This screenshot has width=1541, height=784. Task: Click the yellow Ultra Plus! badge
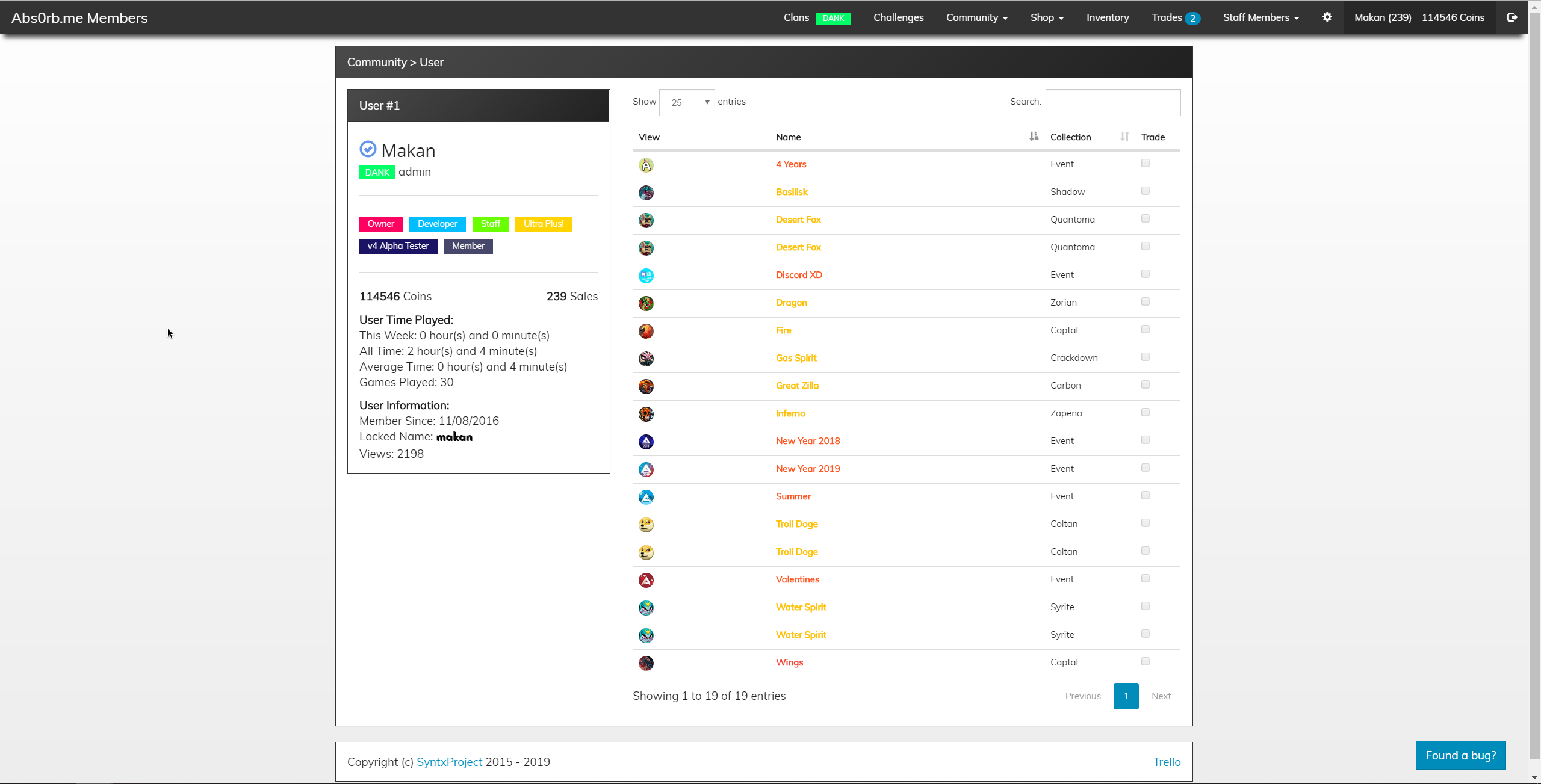[544, 224]
